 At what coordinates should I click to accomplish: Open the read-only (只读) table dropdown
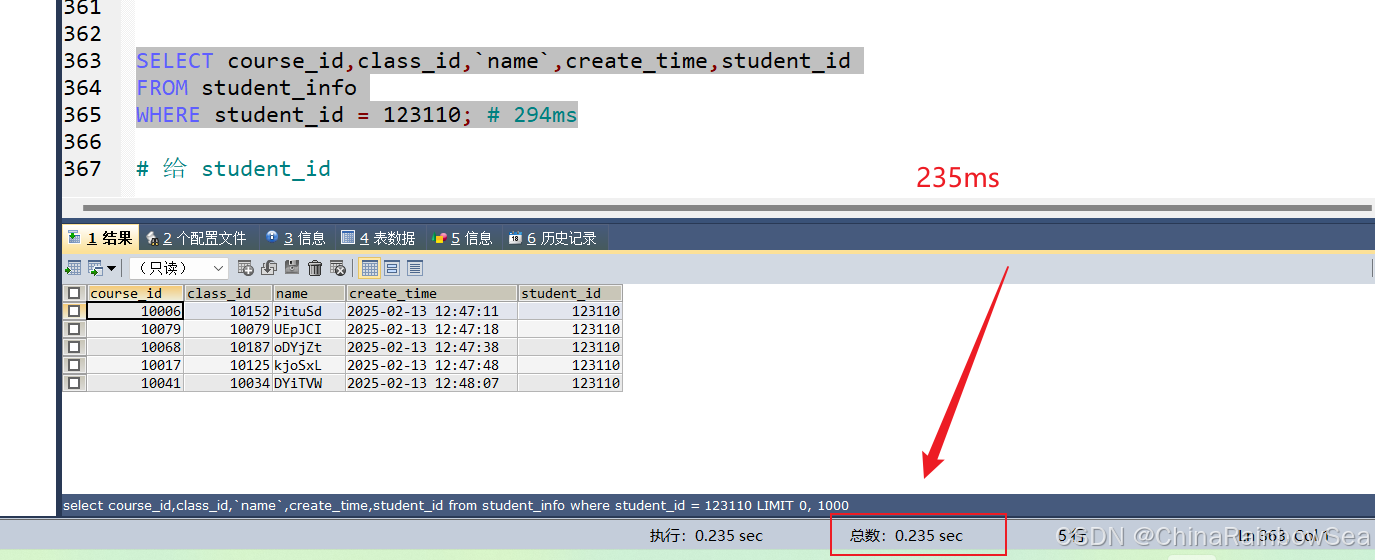click(179, 268)
